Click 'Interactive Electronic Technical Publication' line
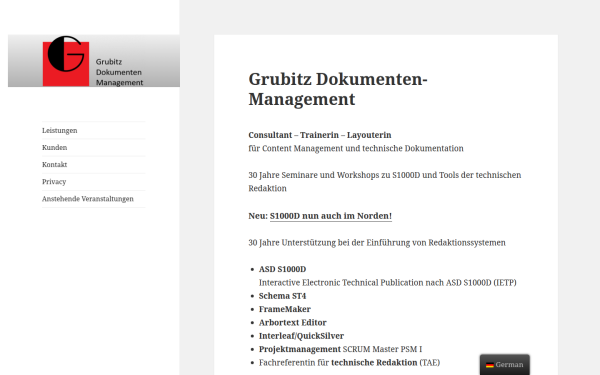 click(388, 283)
